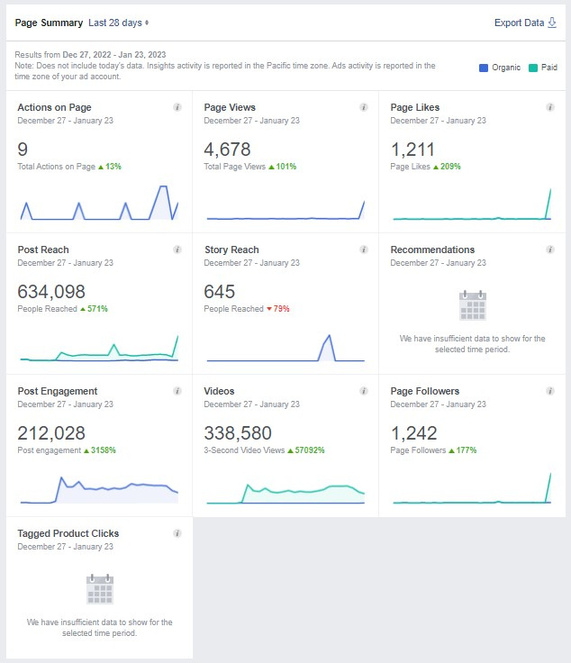Click info icon on Page Followers card
Screen dimensions: 571x663
[x=550, y=391]
